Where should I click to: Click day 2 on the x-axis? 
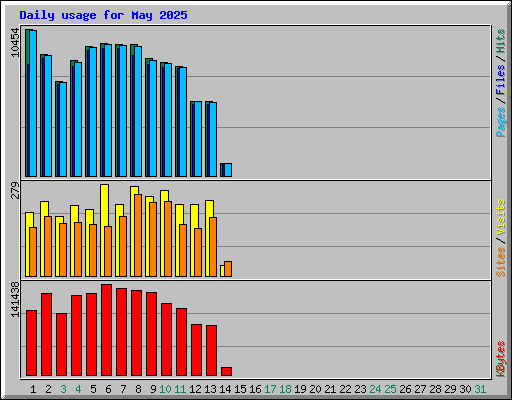coord(48,389)
